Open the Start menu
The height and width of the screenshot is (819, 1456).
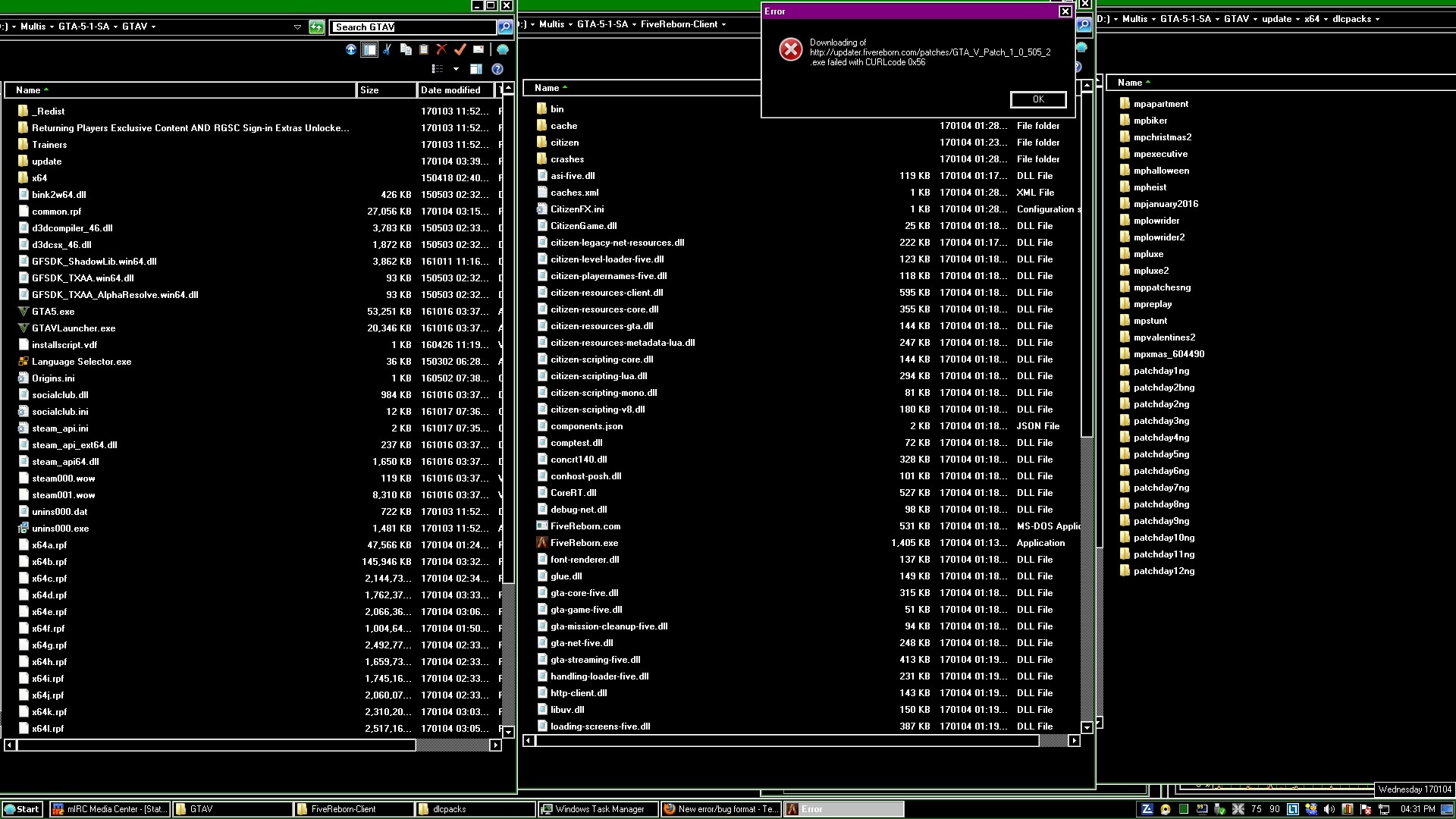point(22,809)
